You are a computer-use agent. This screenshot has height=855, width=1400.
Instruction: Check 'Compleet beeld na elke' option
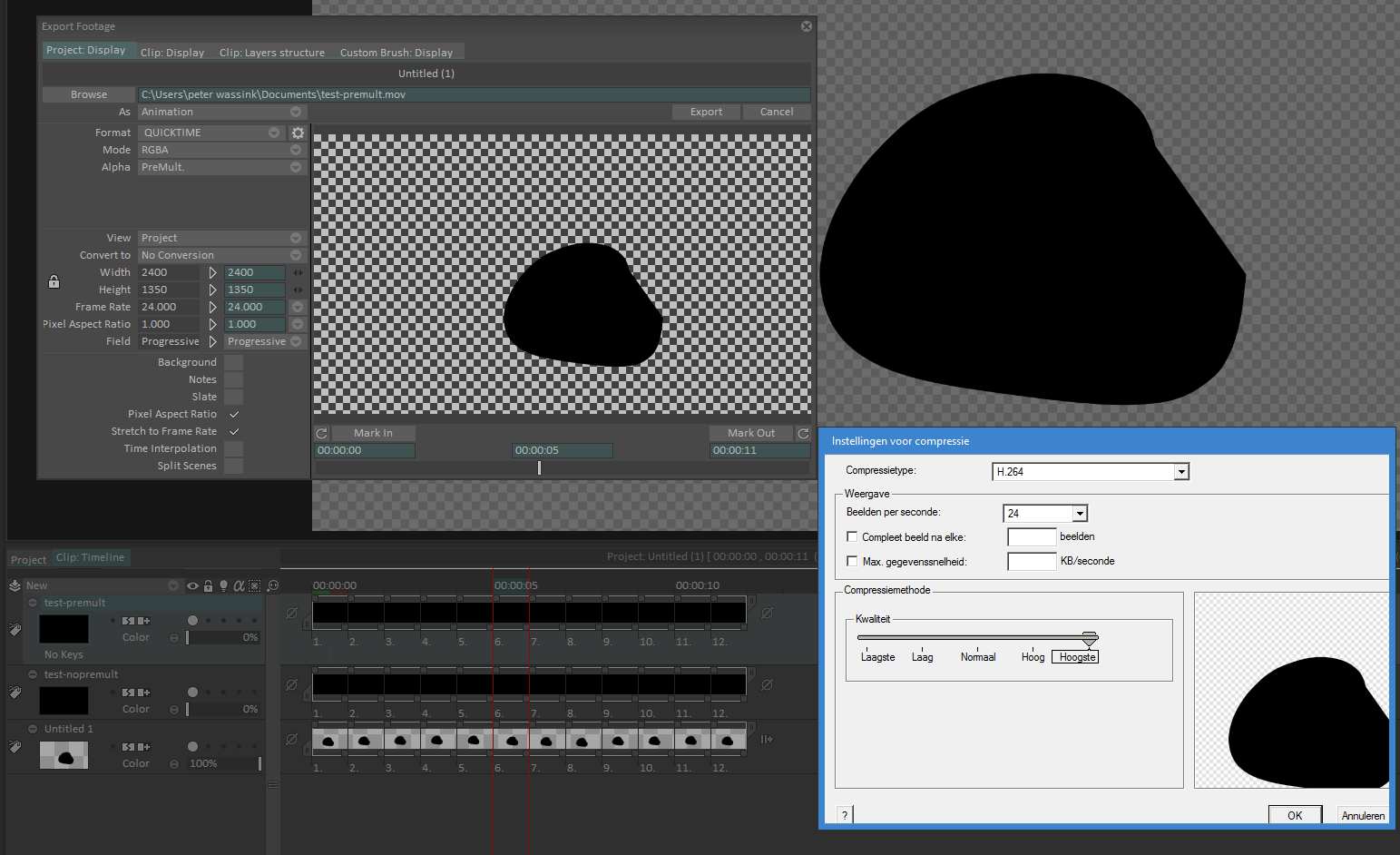tap(852, 536)
